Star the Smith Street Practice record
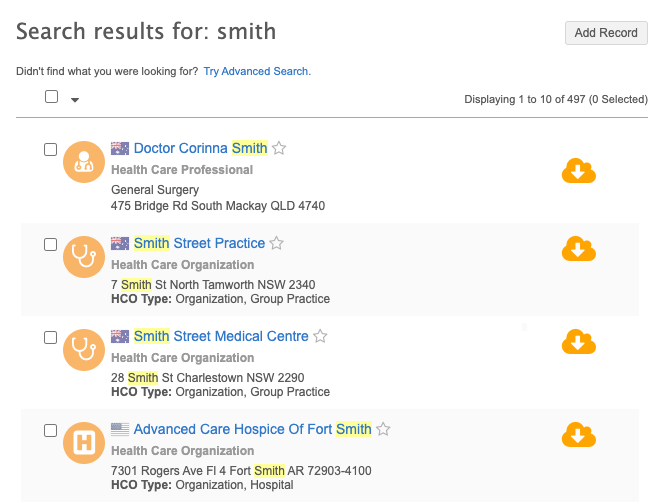Viewport: 667px width, 503px height. (277, 243)
